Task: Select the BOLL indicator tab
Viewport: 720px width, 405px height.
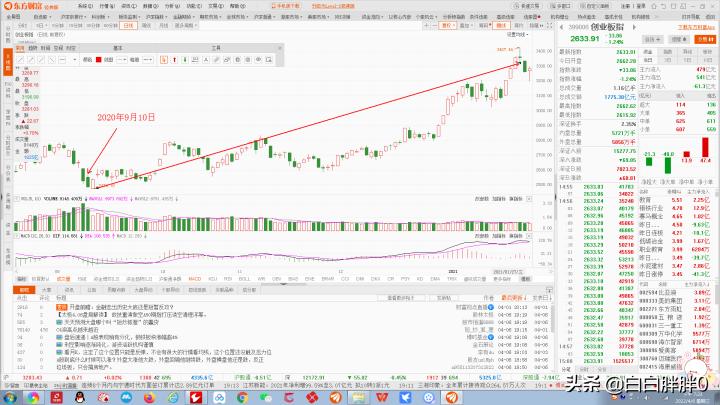Action: point(244,279)
